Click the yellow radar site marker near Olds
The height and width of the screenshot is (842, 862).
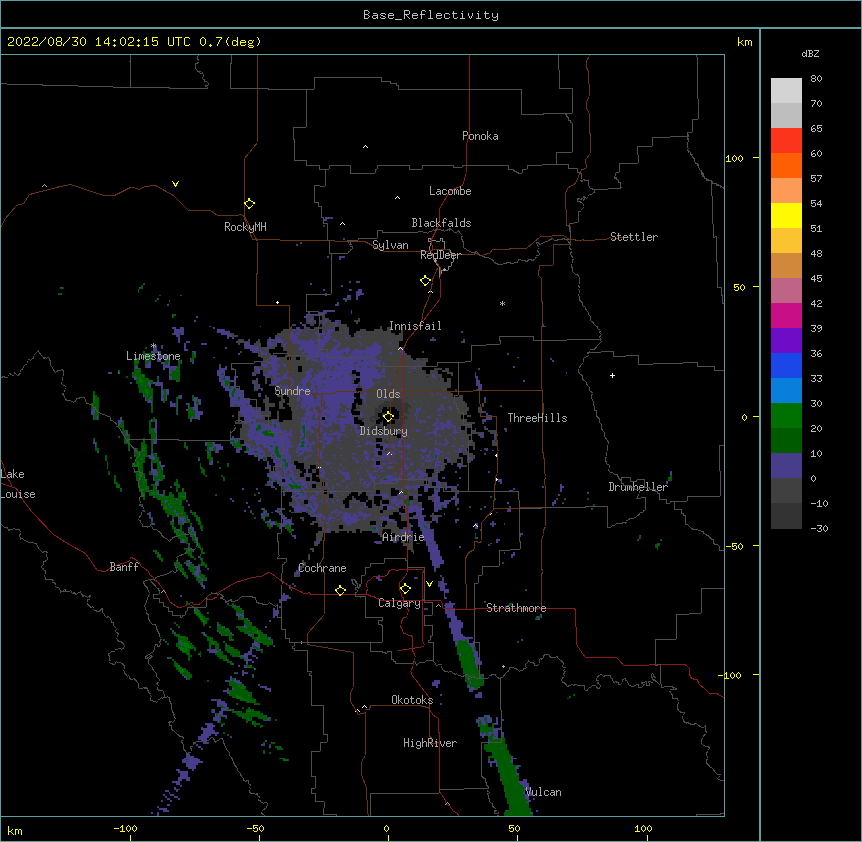[388, 416]
